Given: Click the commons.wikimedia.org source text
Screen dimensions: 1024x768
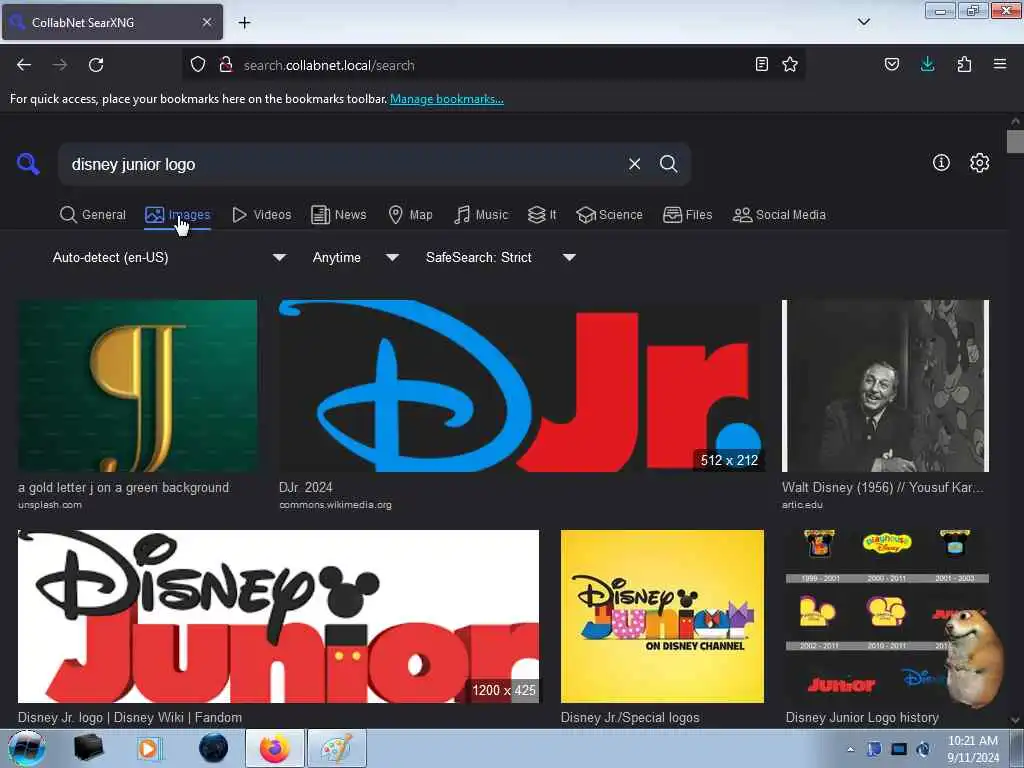Looking at the screenshot, I should tap(335, 505).
